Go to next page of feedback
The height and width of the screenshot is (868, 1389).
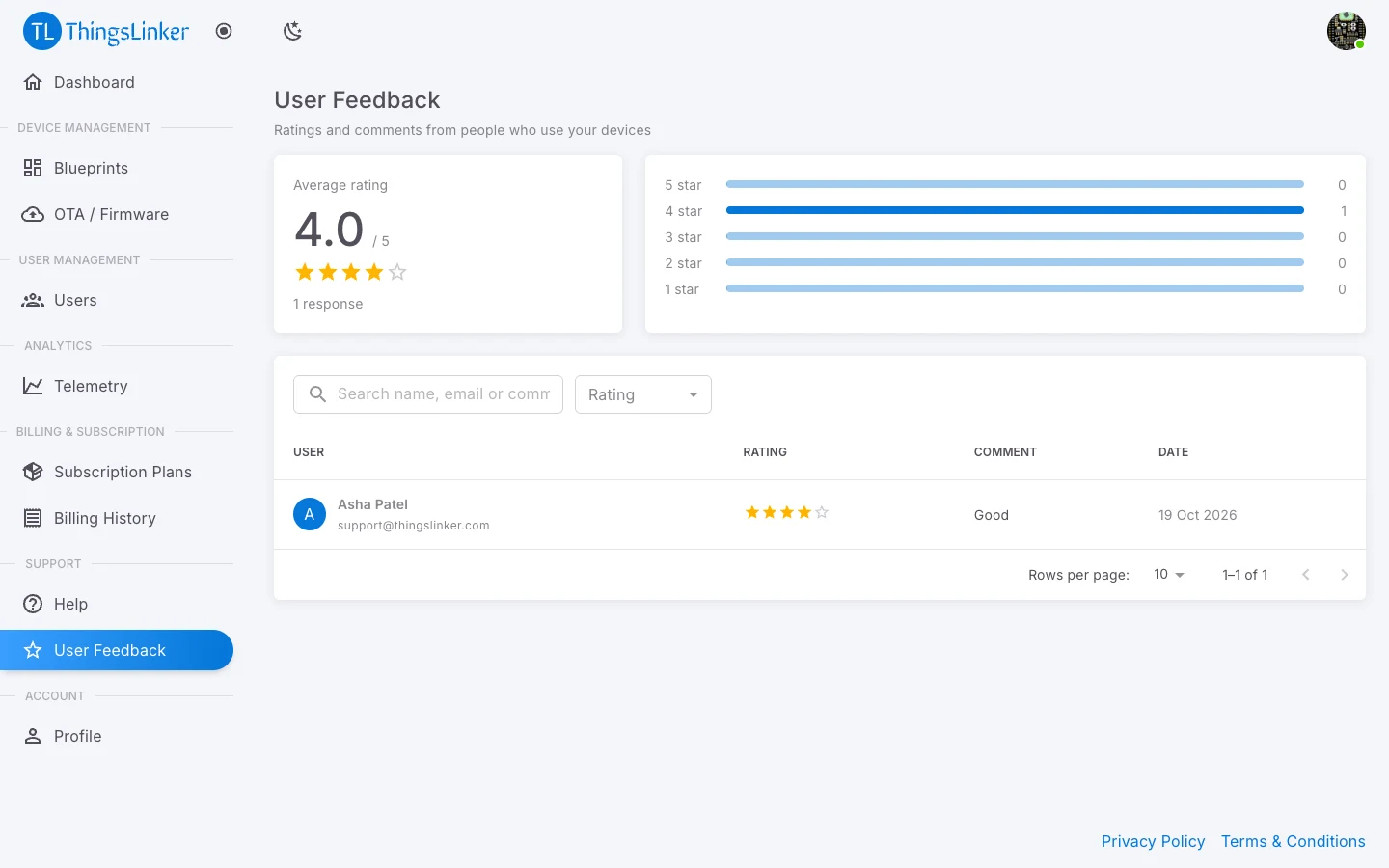tap(1345, 575)
